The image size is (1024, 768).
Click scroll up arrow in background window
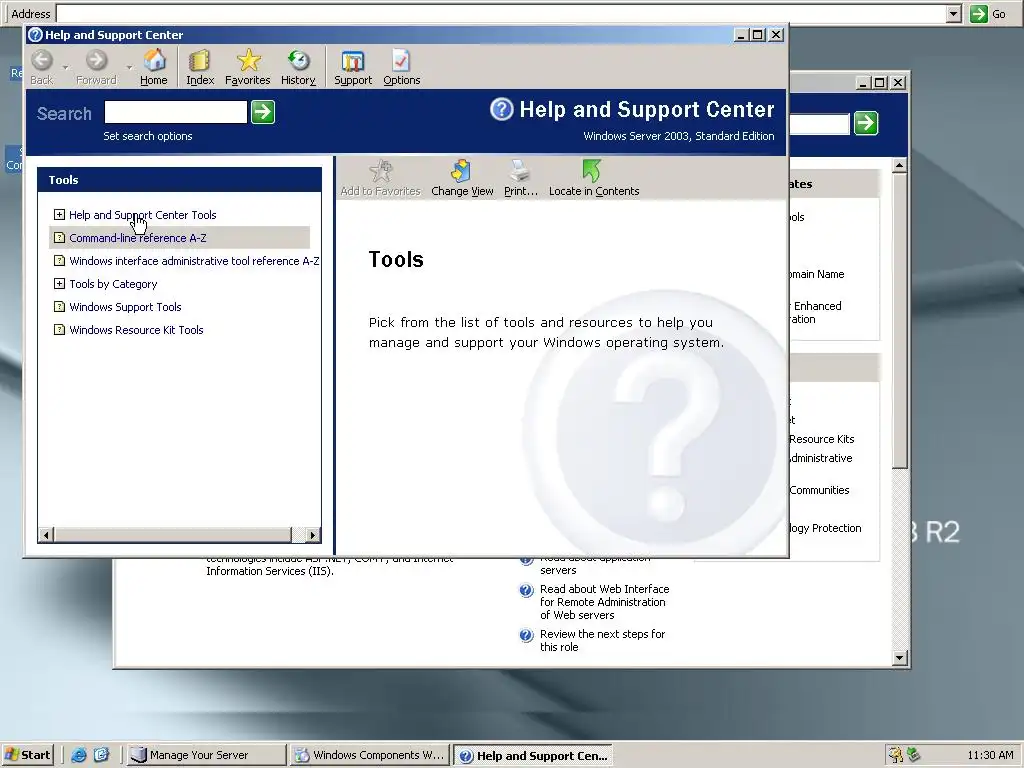[x=900, y=165]
